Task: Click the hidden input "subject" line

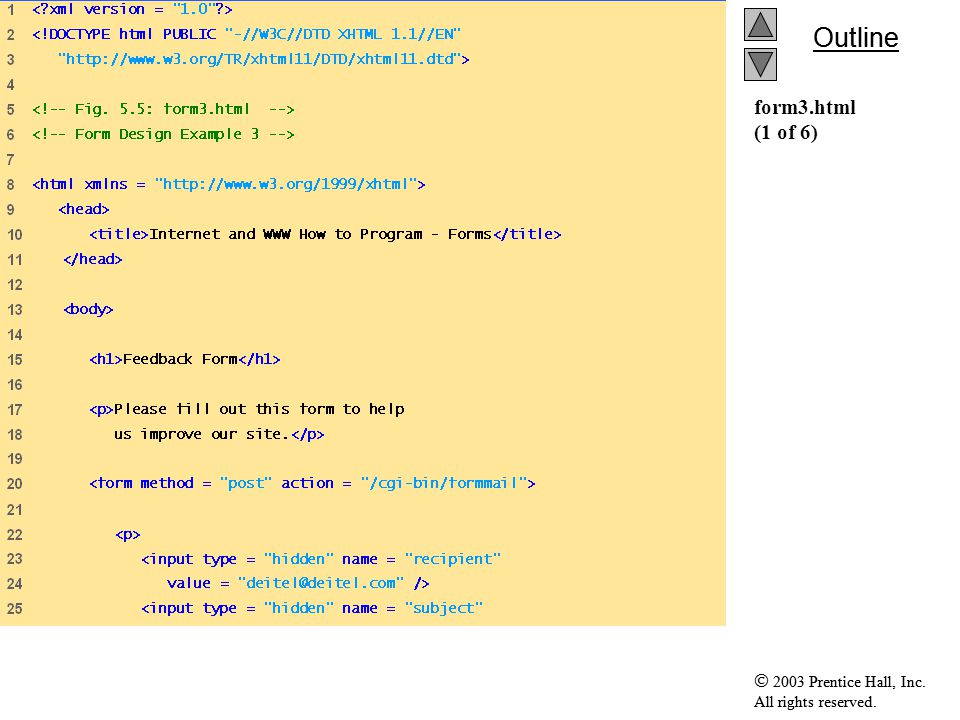Action: (x=312, y=609)
